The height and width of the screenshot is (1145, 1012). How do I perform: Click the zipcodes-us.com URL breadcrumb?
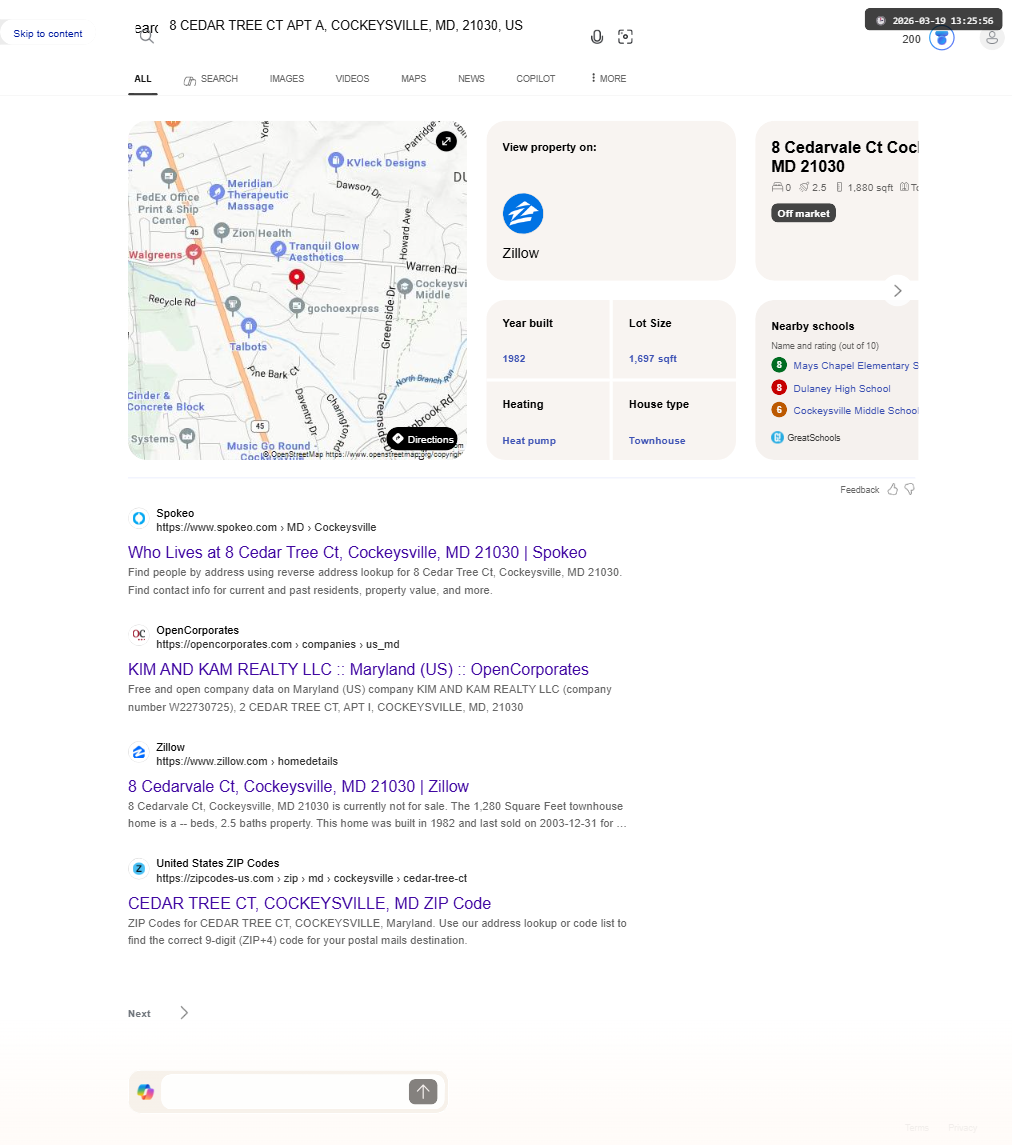[x=312, y=878]
